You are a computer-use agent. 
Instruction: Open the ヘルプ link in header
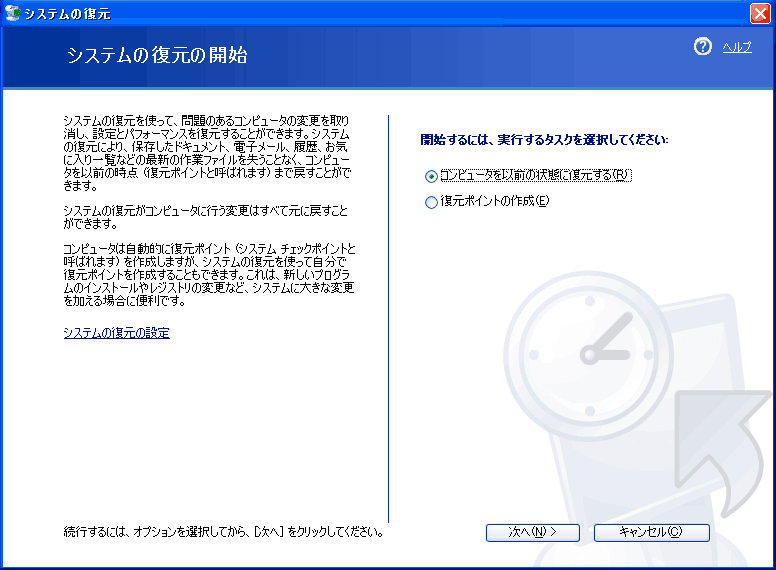click(737, 47)
